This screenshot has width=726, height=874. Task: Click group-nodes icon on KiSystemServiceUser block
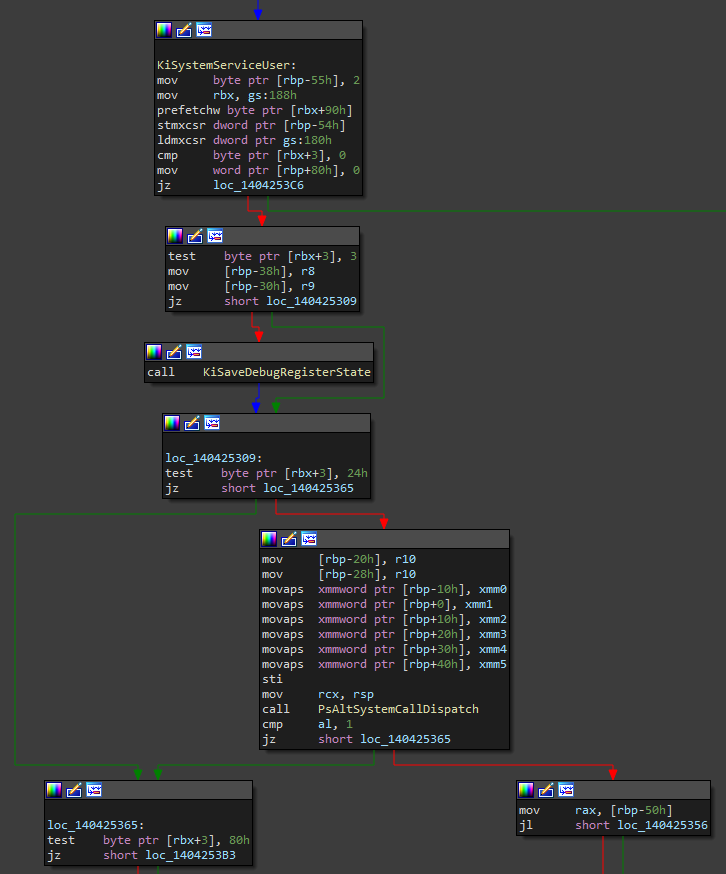[204, 30]
